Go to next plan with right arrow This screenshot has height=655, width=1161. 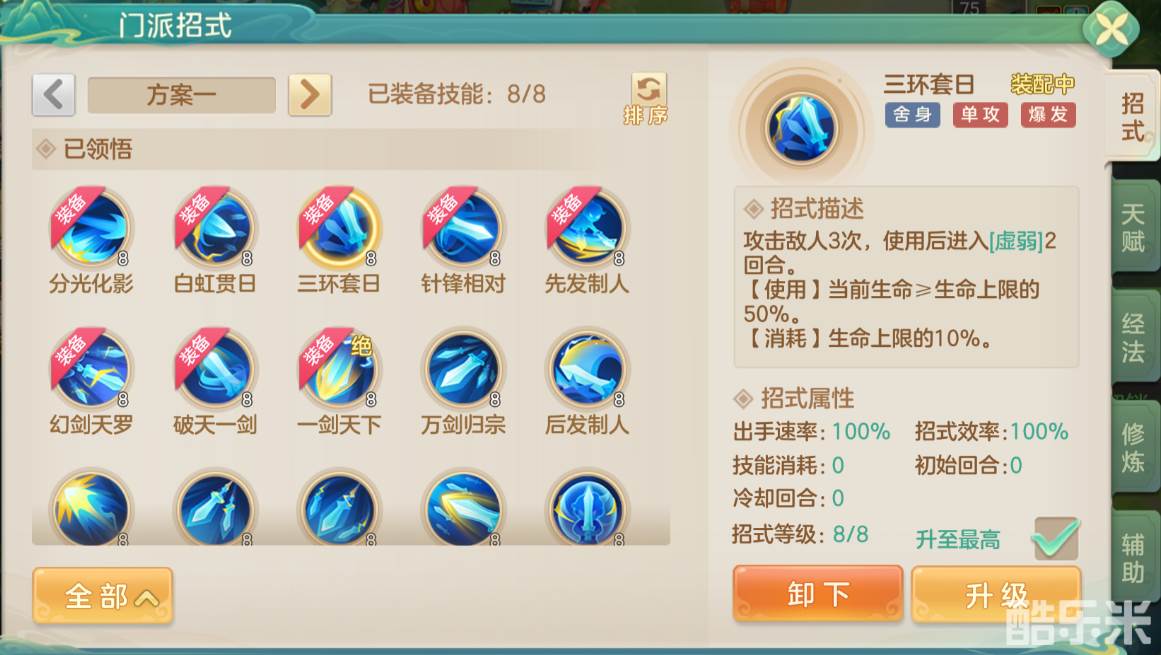[x=310, y=95]
